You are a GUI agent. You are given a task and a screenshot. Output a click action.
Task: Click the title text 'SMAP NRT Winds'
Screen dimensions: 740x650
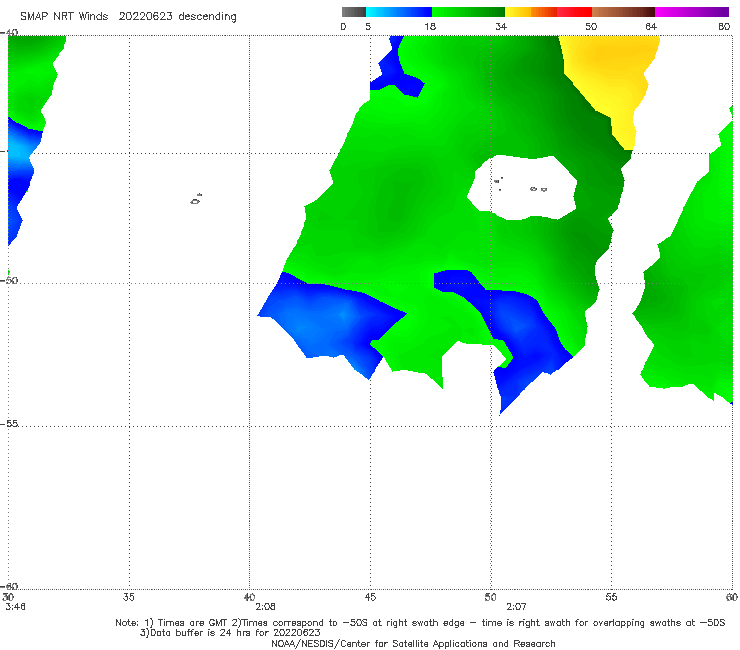coord(64,16)
